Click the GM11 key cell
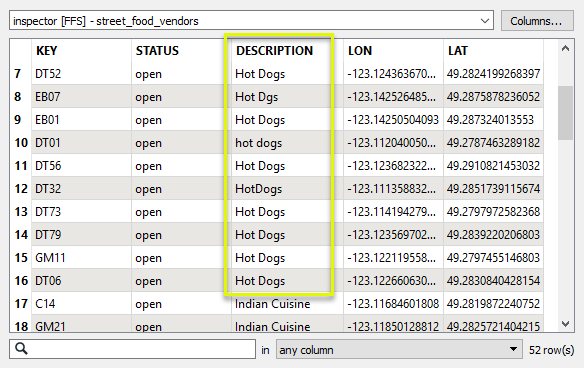The image size is (584, 368). [x=81, y=258]
